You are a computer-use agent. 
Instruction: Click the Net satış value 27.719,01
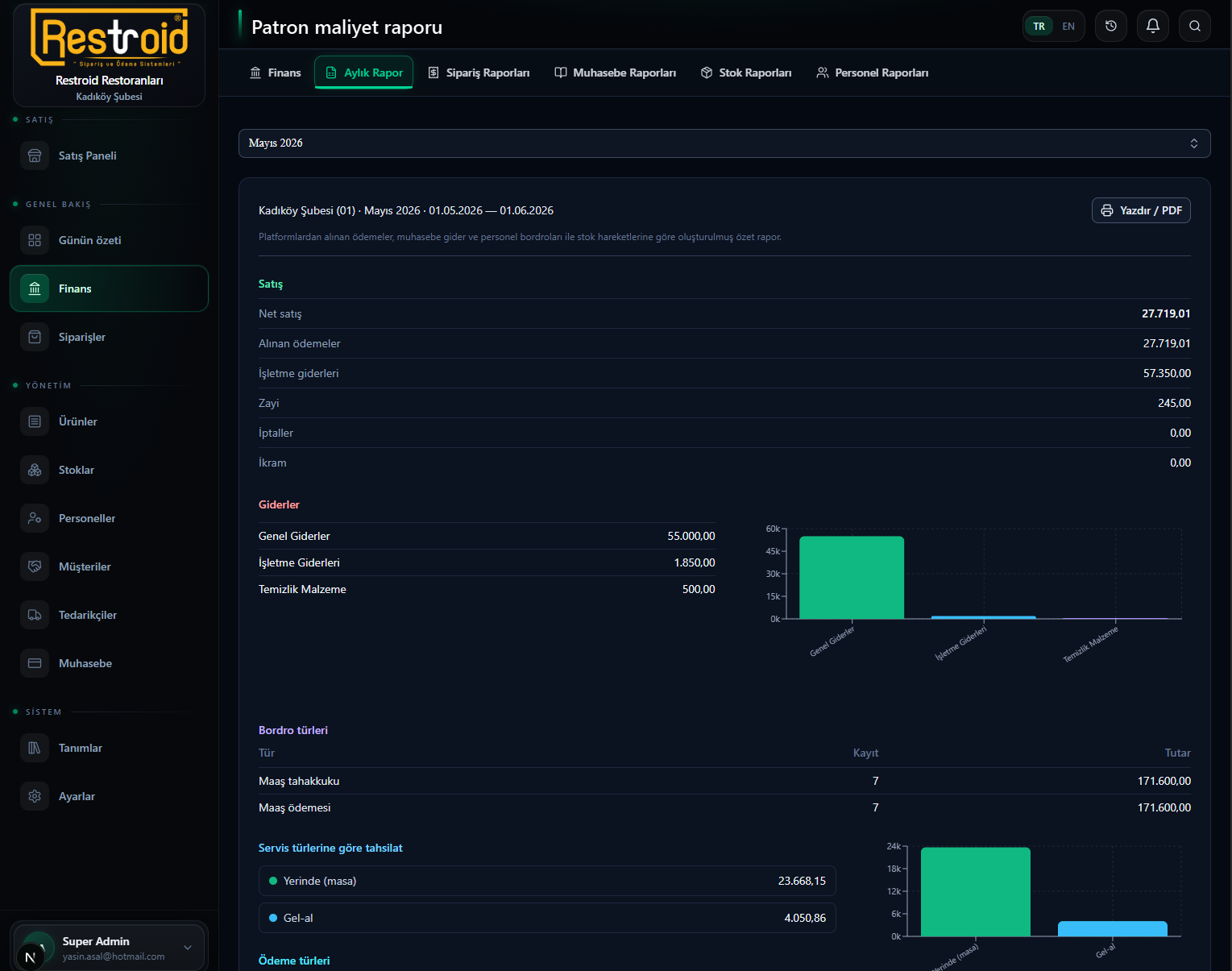coord(1166,313)
